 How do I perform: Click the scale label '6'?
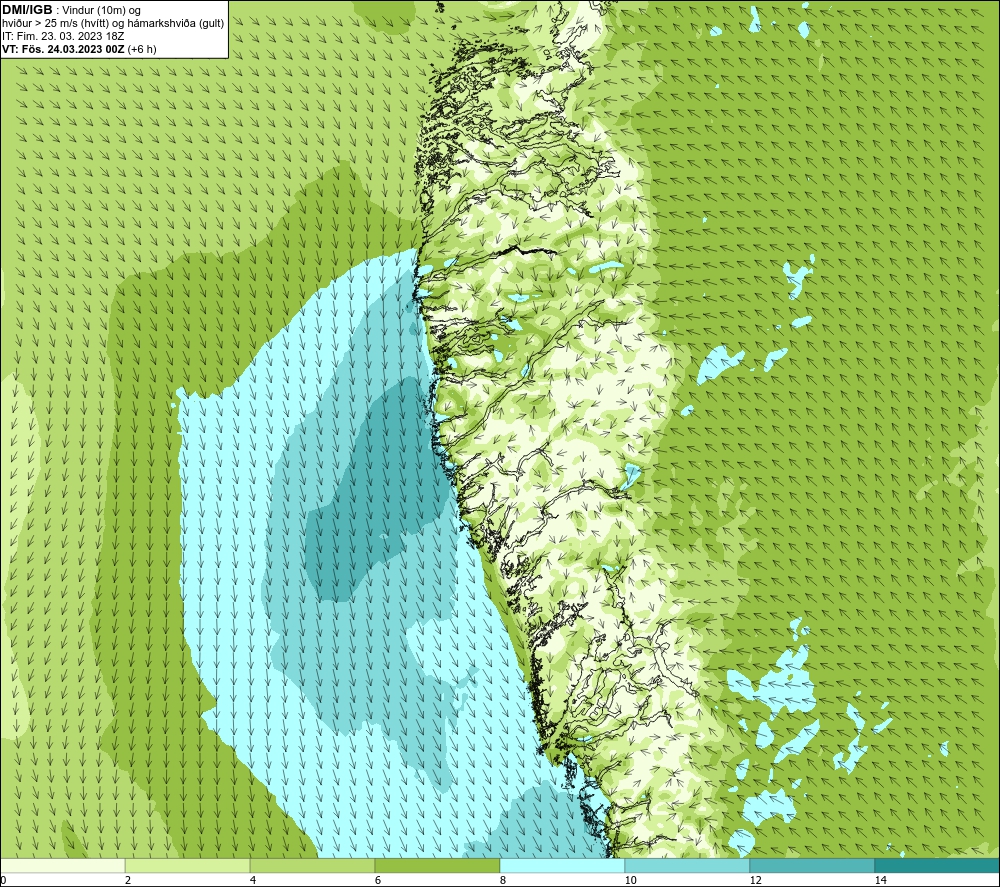point(378,880)
